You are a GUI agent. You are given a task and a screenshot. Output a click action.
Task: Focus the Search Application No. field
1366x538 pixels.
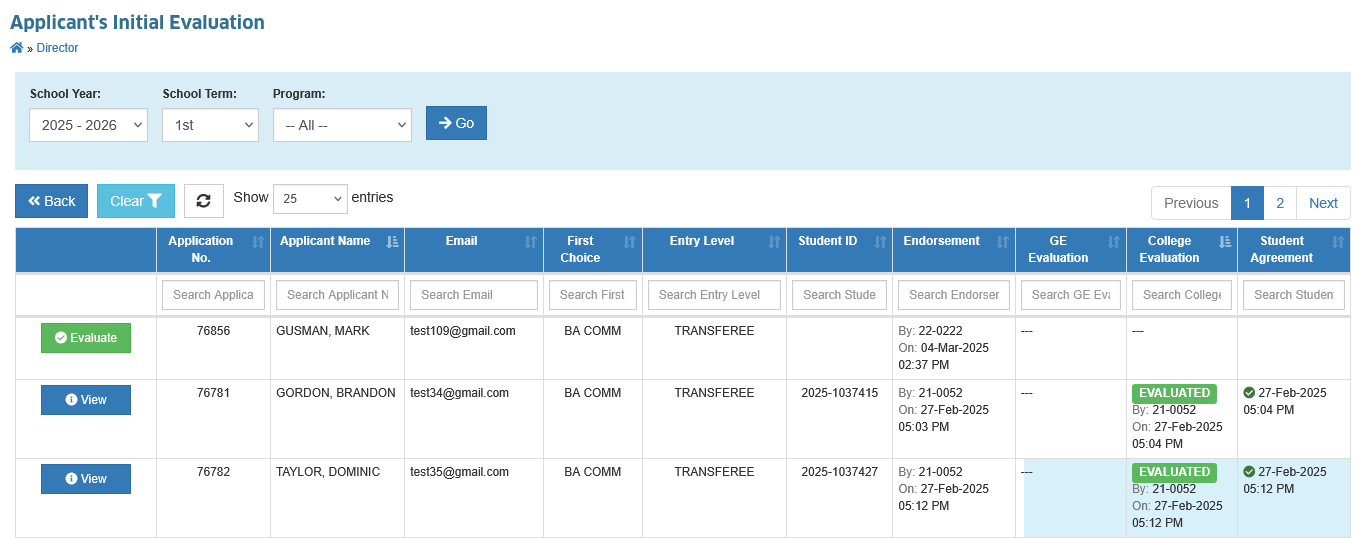(213, 295)
